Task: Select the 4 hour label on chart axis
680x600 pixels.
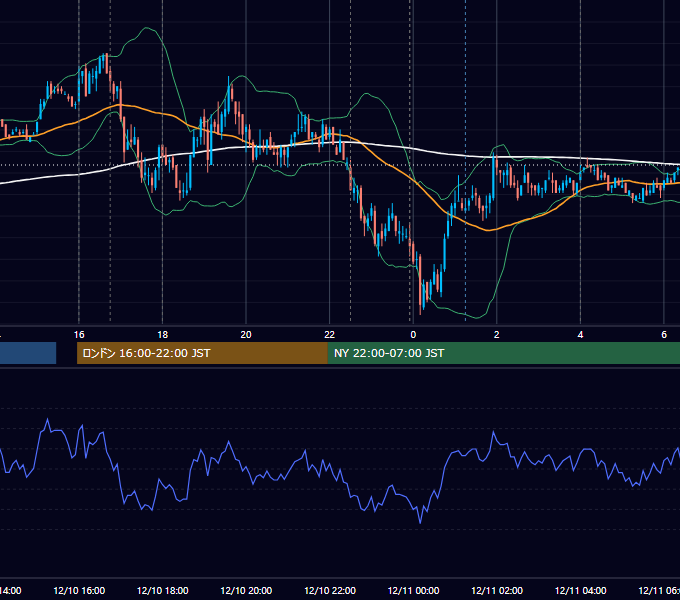Action: point(580,335)
